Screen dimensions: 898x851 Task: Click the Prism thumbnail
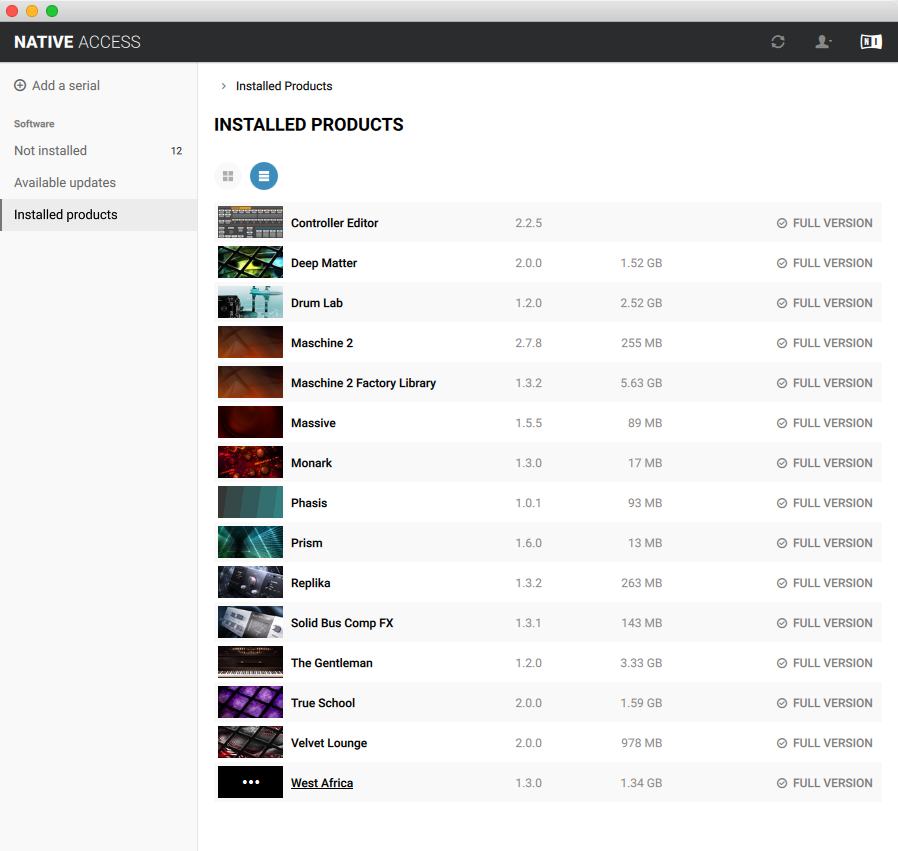point(250,542)
